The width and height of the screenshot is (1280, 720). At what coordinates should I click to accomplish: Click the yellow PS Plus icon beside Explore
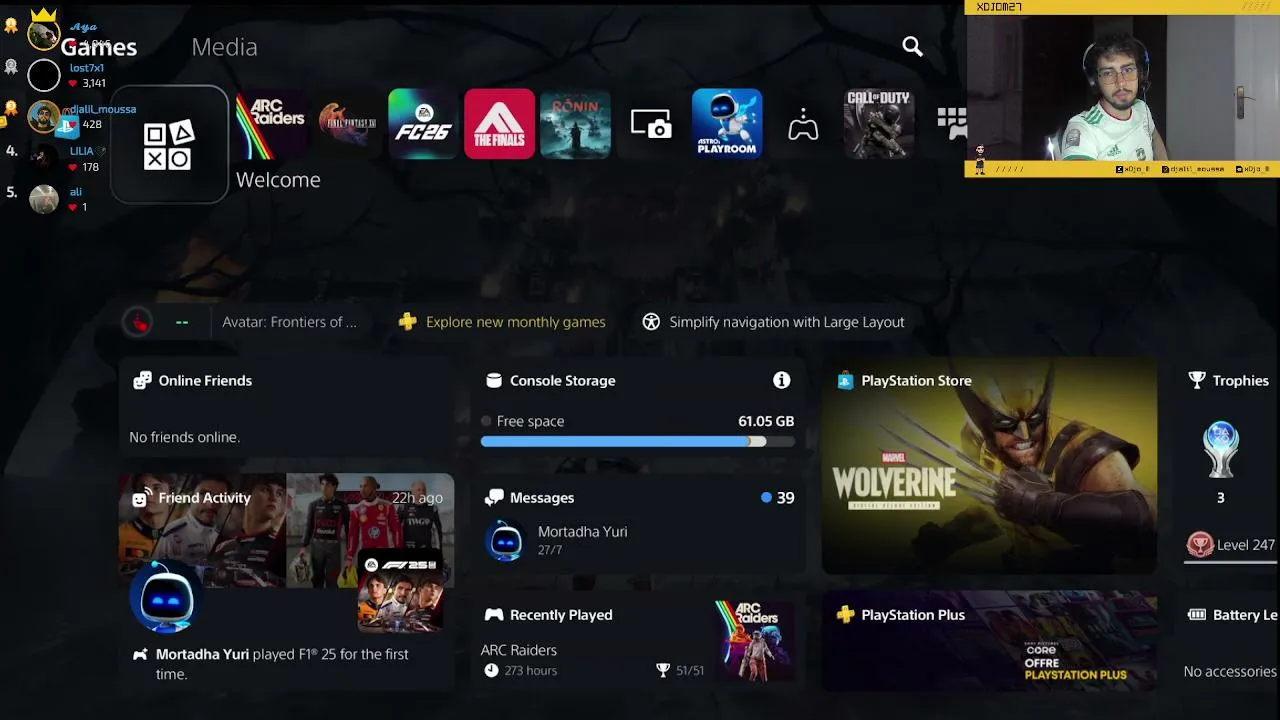[x=407, y=322]
